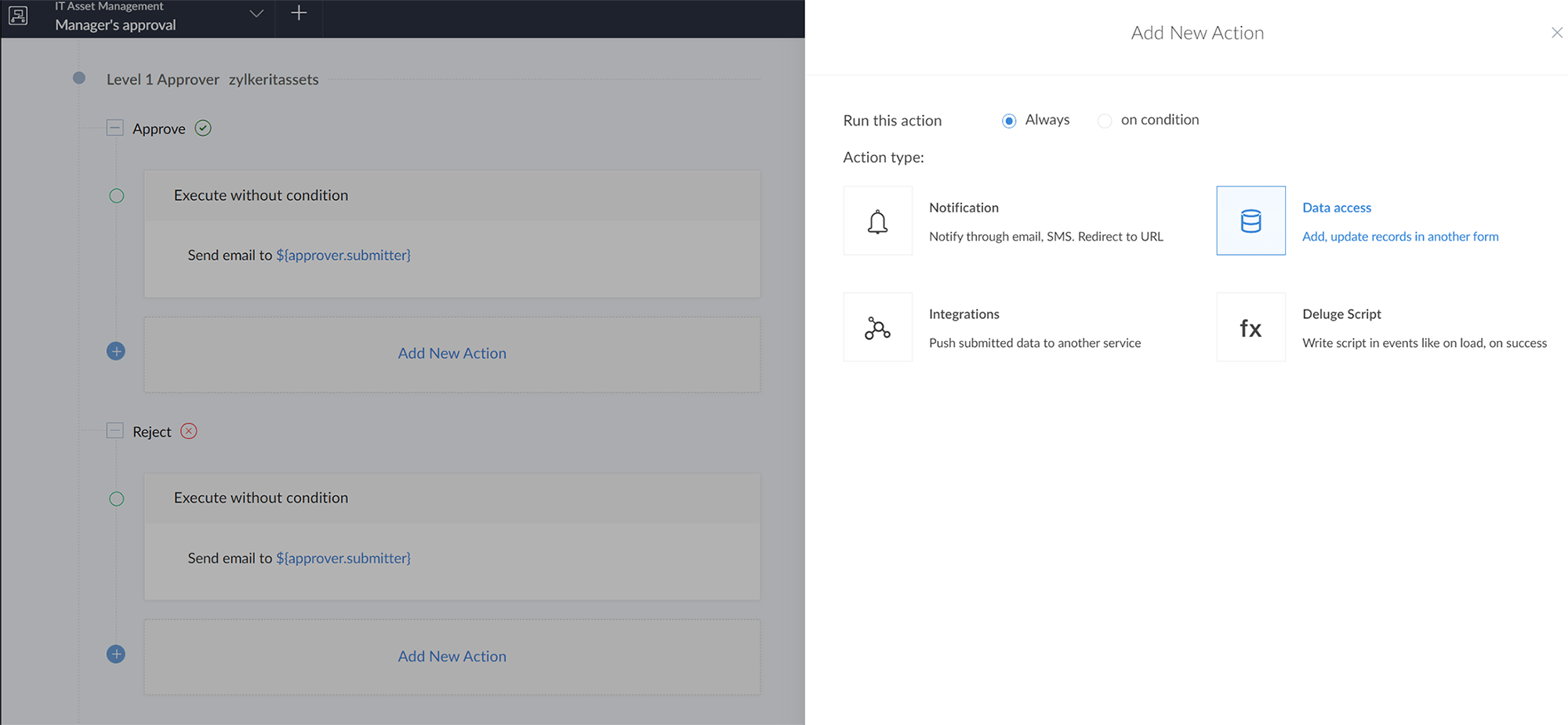Click the workflow app icon top left
This screenshot has height=725, width=1568.
point(17,16)
